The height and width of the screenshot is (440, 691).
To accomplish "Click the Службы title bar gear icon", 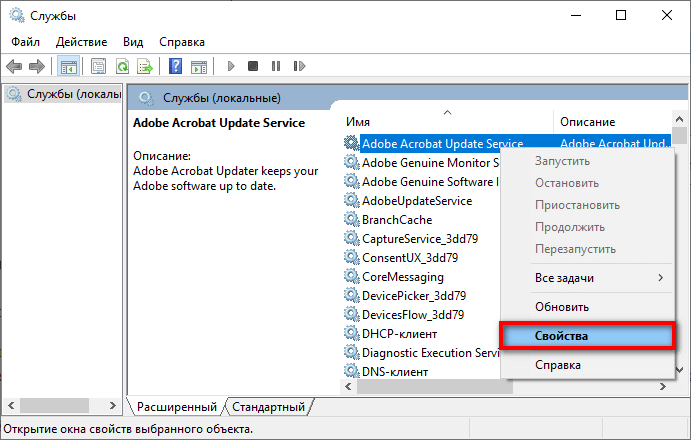I will (17, 15).
